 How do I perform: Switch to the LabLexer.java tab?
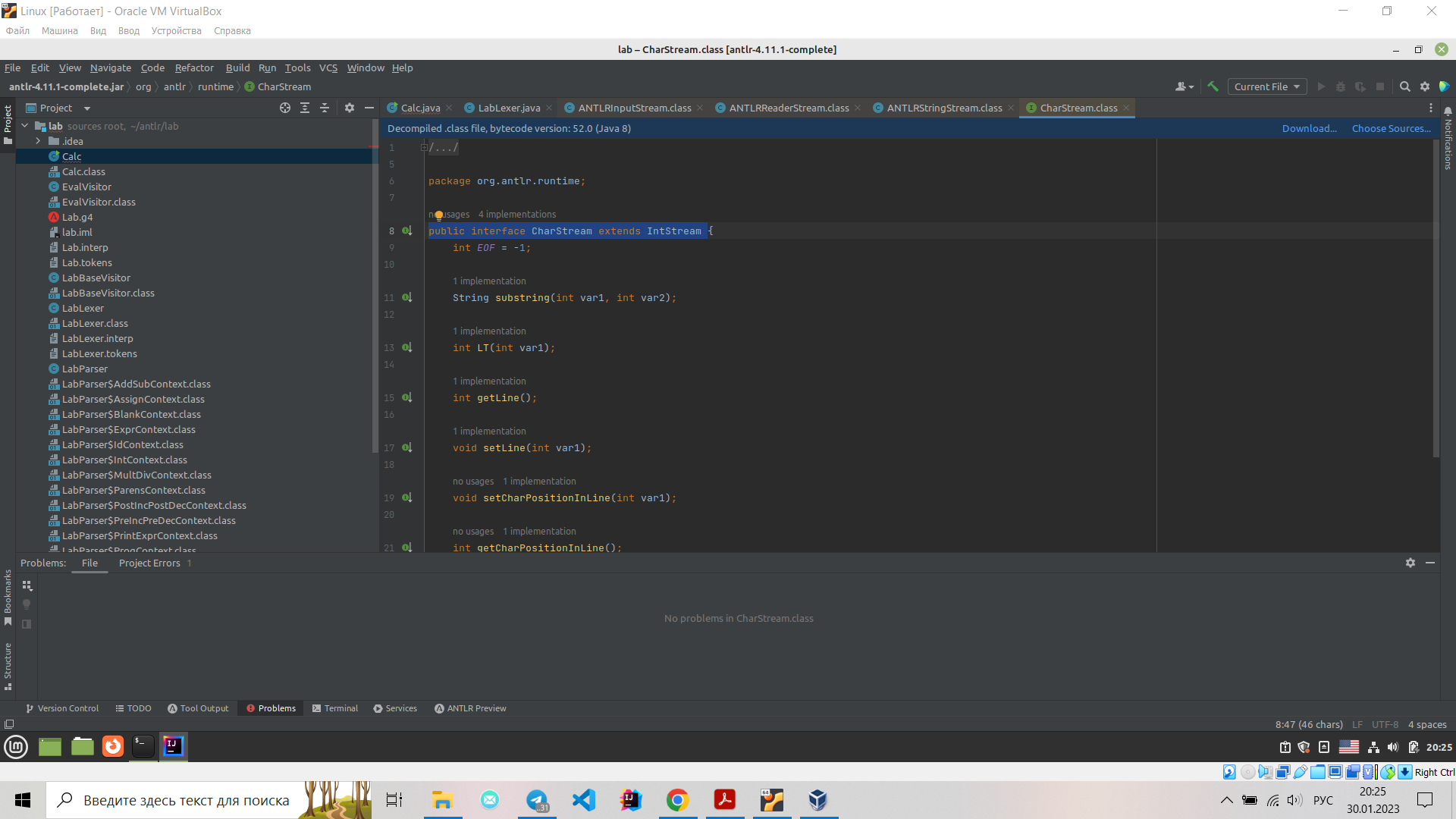tap(508, 108)
